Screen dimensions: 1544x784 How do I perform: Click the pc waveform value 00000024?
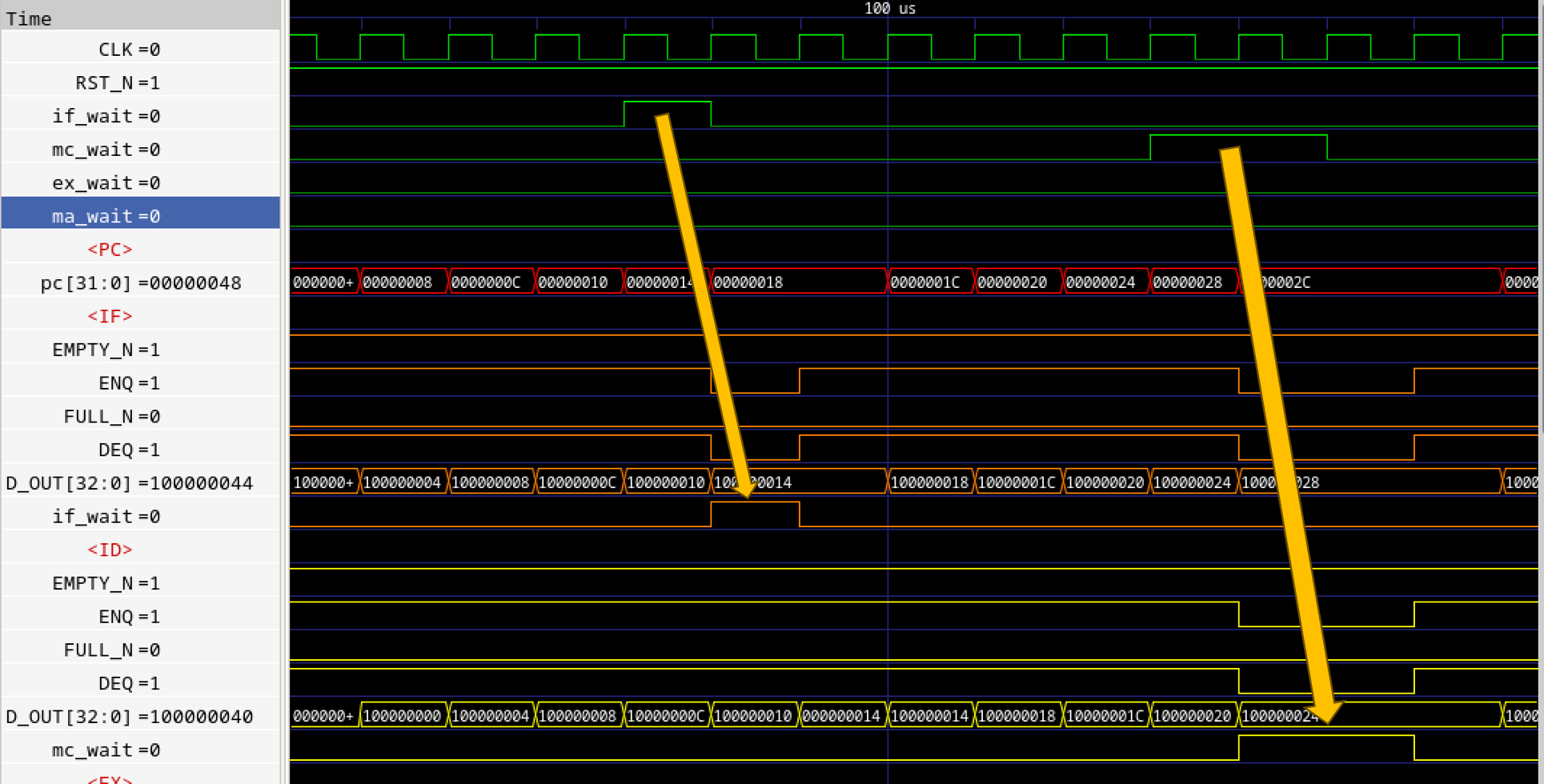click(1101, 282)
